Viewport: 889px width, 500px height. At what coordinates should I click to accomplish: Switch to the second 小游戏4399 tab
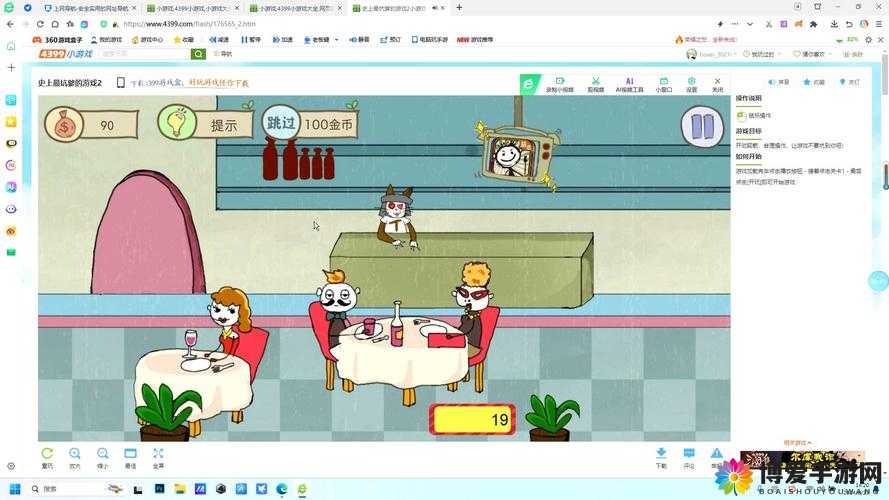click(x=190, y=8)
